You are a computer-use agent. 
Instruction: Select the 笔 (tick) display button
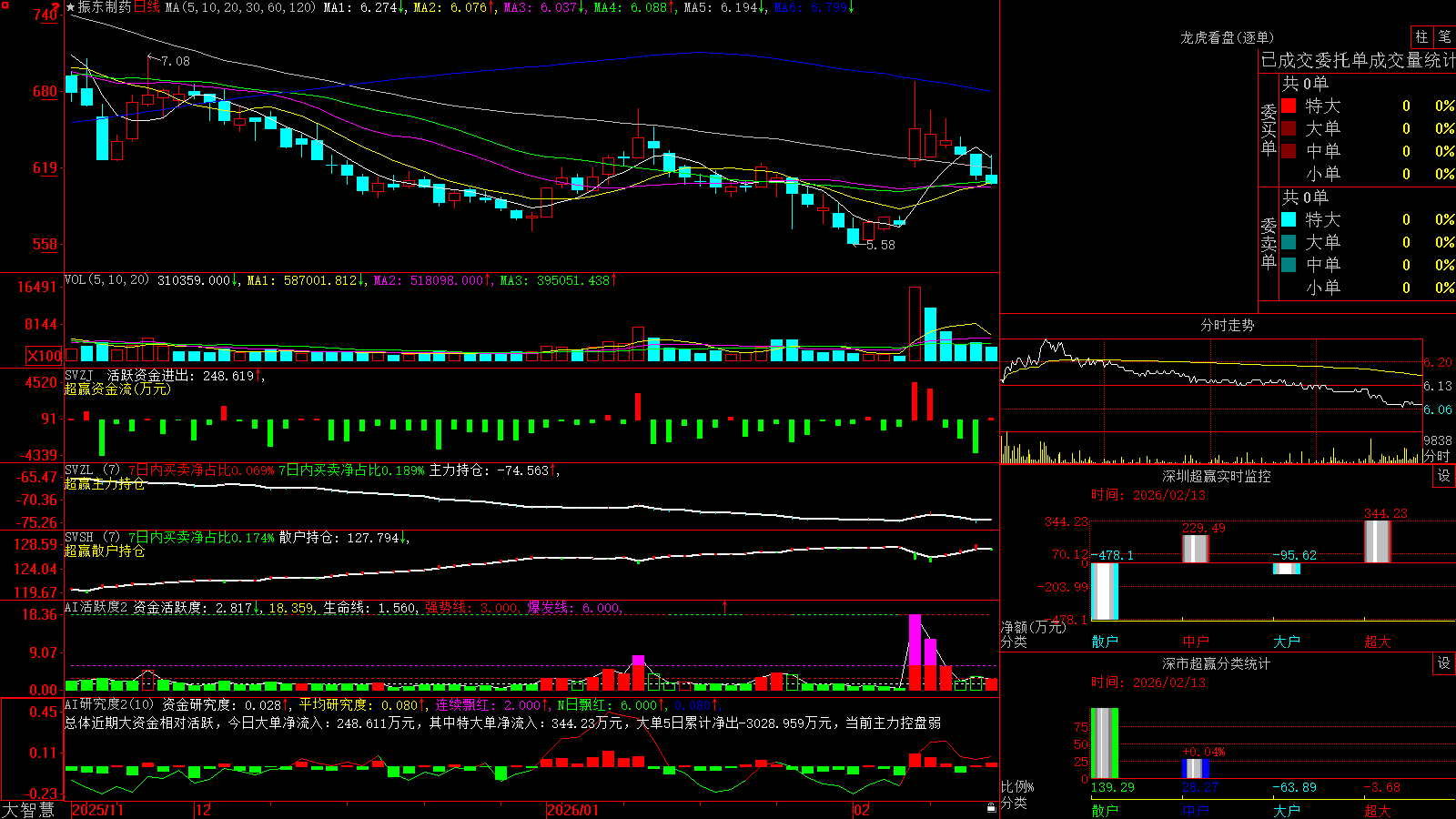pos(1444,36)
